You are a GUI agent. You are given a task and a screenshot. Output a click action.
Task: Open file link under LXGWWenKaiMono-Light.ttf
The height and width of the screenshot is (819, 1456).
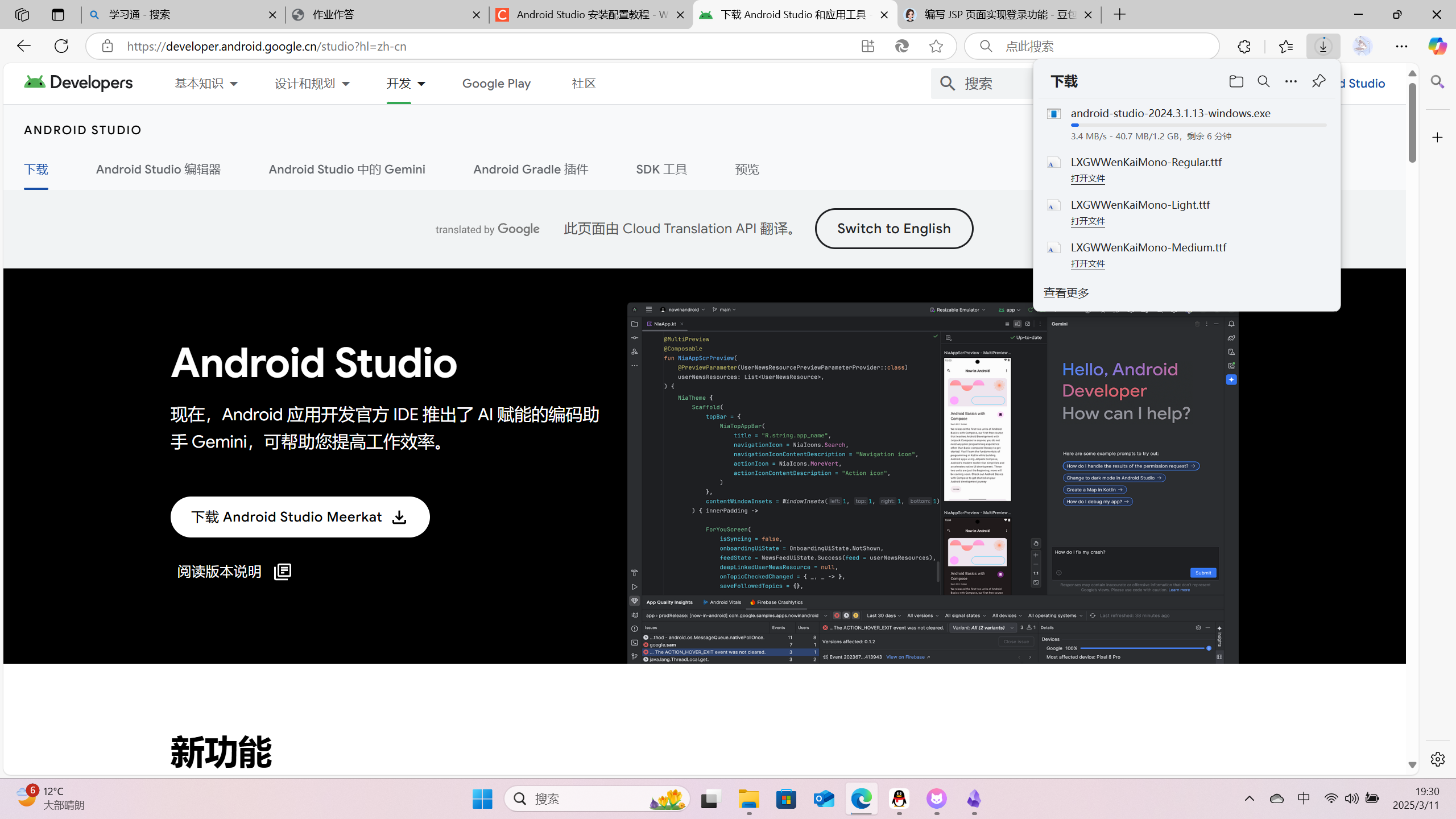(1087, 221)
